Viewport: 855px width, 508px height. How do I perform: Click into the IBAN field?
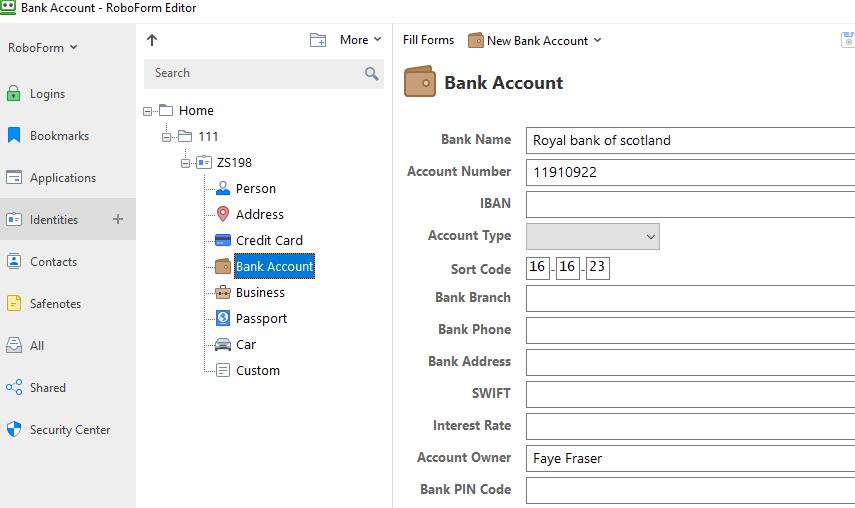point(690,204)
